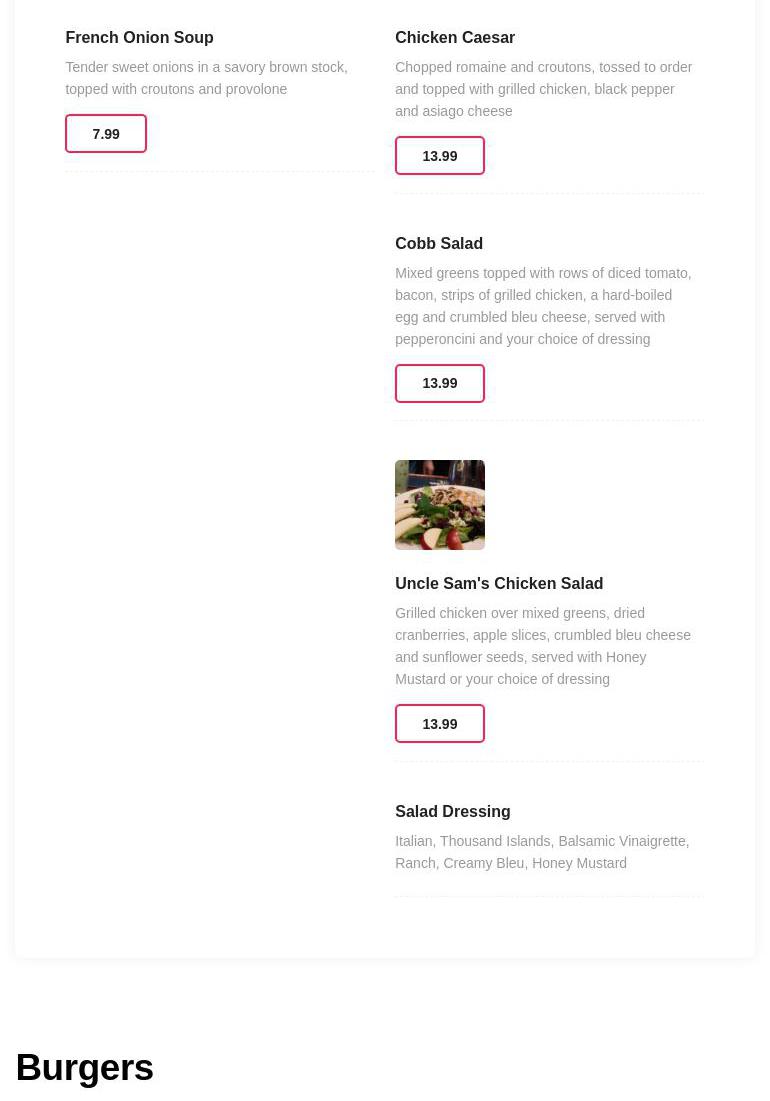Open the Uncle Sam's Chicken Salad title

point(499,584)
